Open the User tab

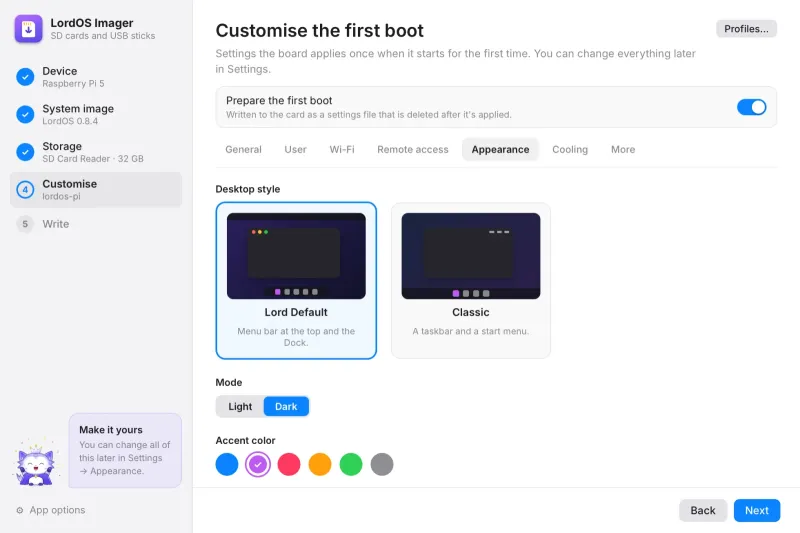(x=295, y=149)
